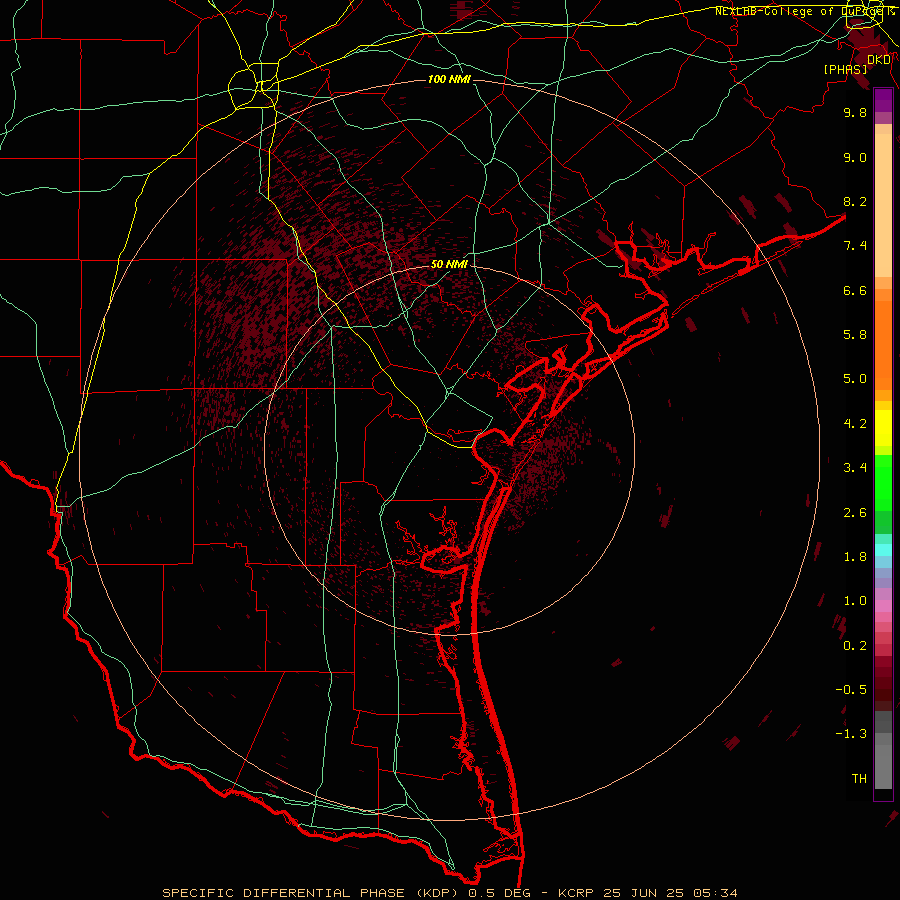900x900 pixels.
Task: Click the [PHAS] legend heading
Action: 845,70
